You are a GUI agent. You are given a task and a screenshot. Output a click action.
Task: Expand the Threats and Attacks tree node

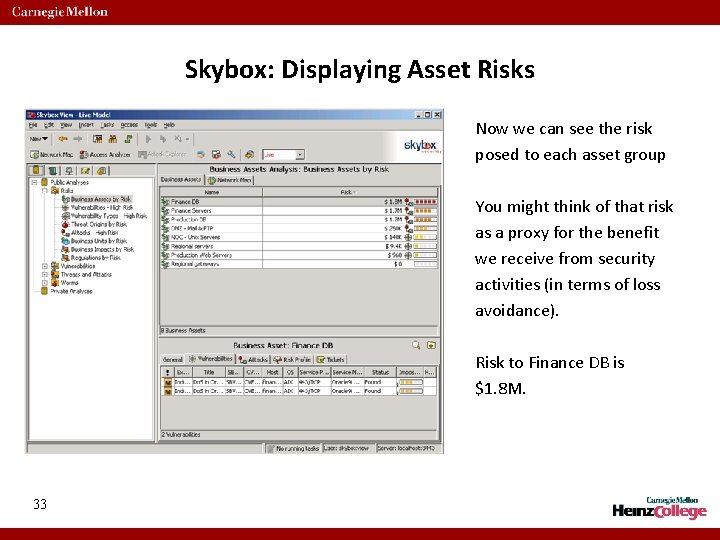tap(45, 275)
